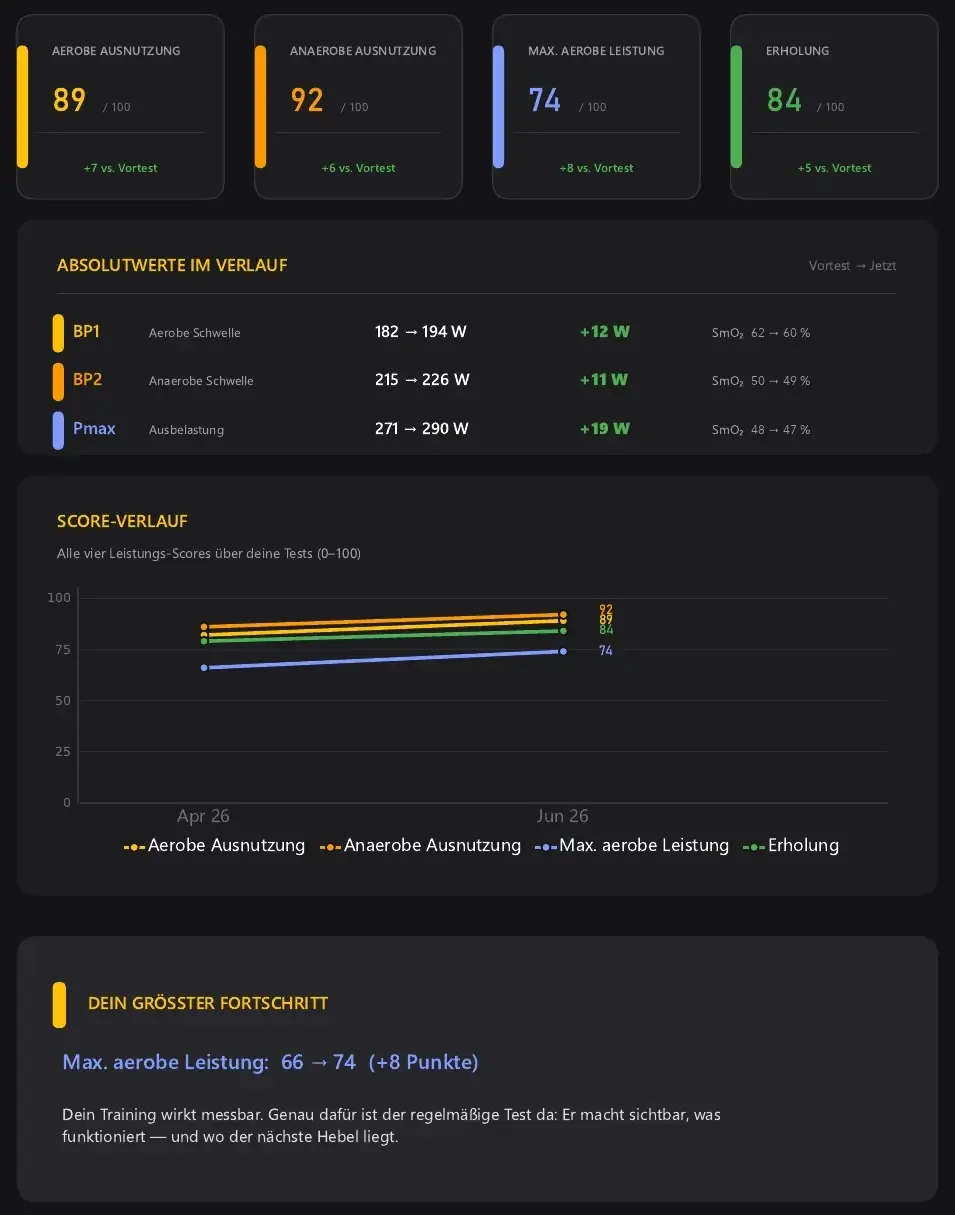Click the SmO₂ "50 → 49 %" value
This screenshot has width=955, height=1215.
click(x=780, y=381)
